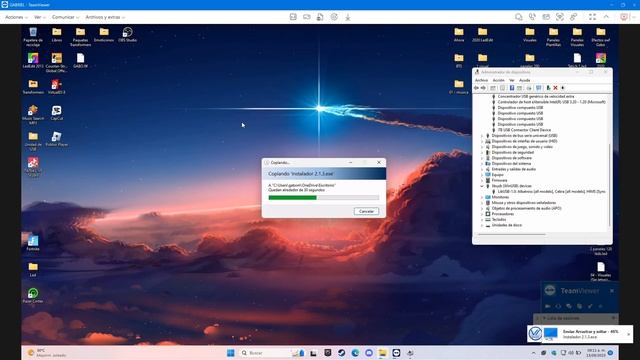
Task: Show hidden tray icons chevron
Action: [x=533, y=353]
